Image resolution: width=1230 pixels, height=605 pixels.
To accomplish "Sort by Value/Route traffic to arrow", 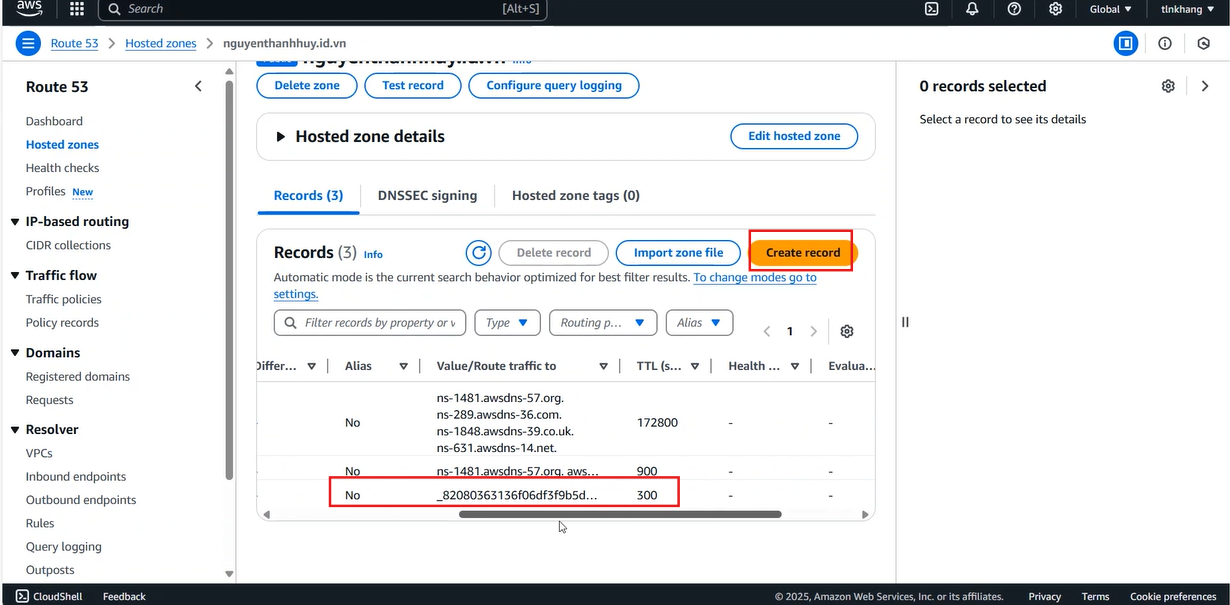I will tap(603, 366).
